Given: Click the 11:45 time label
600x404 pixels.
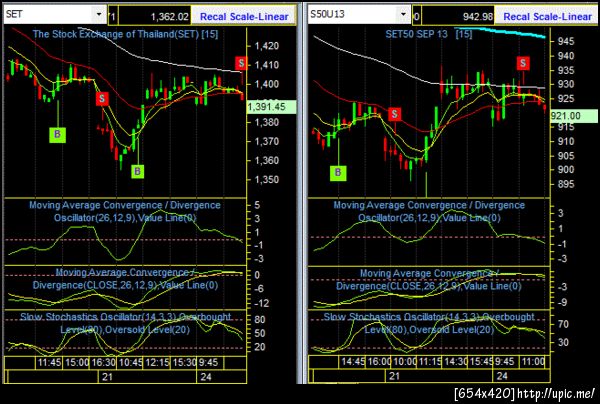Looking at the screenshot, I should (x=49, y=362).
